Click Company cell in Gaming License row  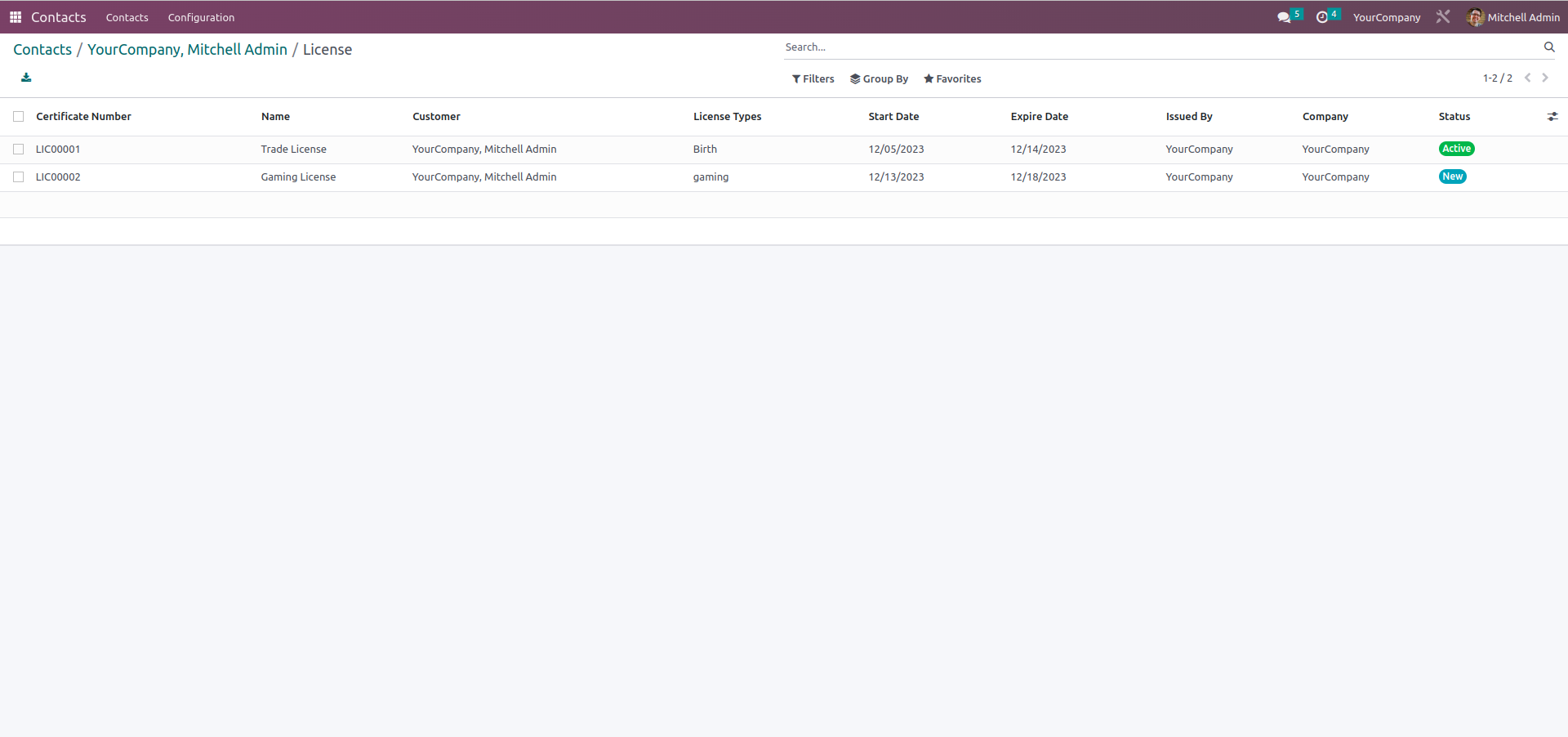pos(1336,177)
